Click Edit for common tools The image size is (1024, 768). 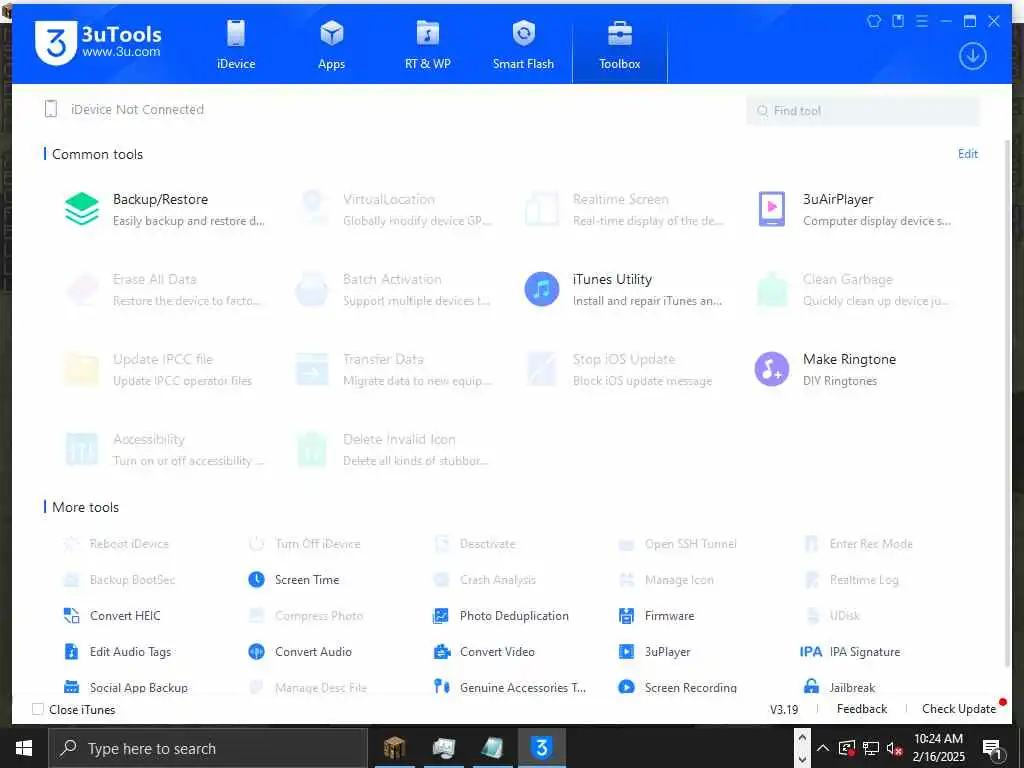point(968,153)
